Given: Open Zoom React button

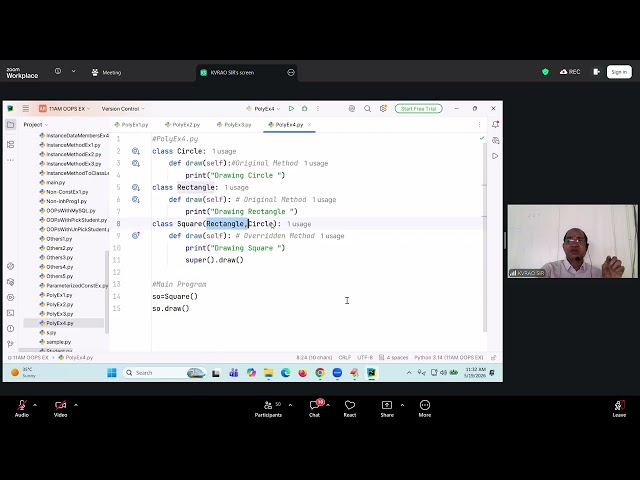Looking at the screenshot, I should pyautogui.click(x=350, y=409).
